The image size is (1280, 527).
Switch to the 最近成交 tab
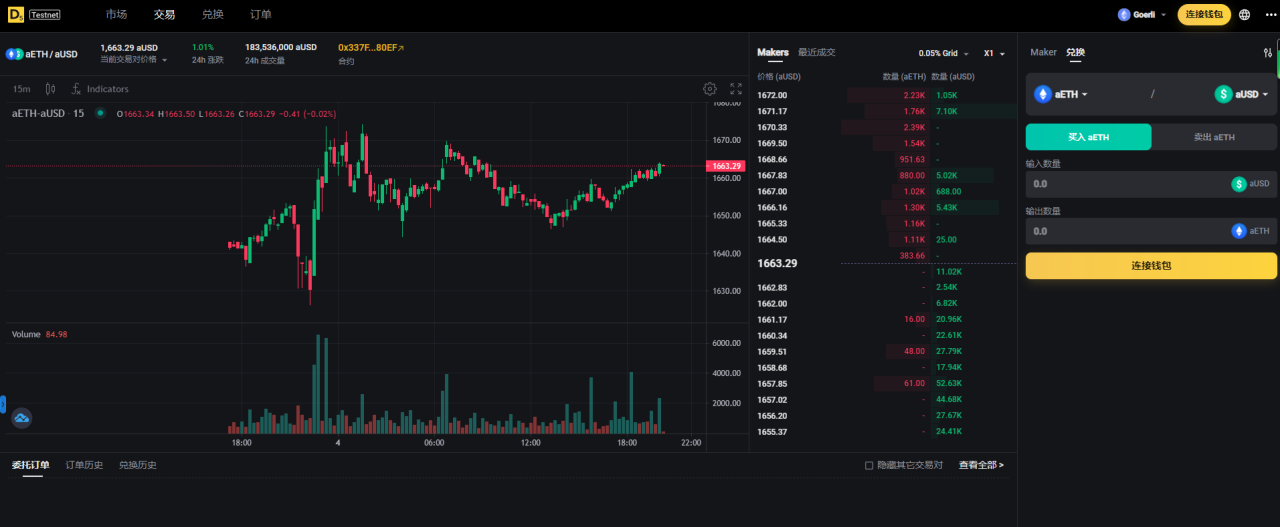[816, 53]
